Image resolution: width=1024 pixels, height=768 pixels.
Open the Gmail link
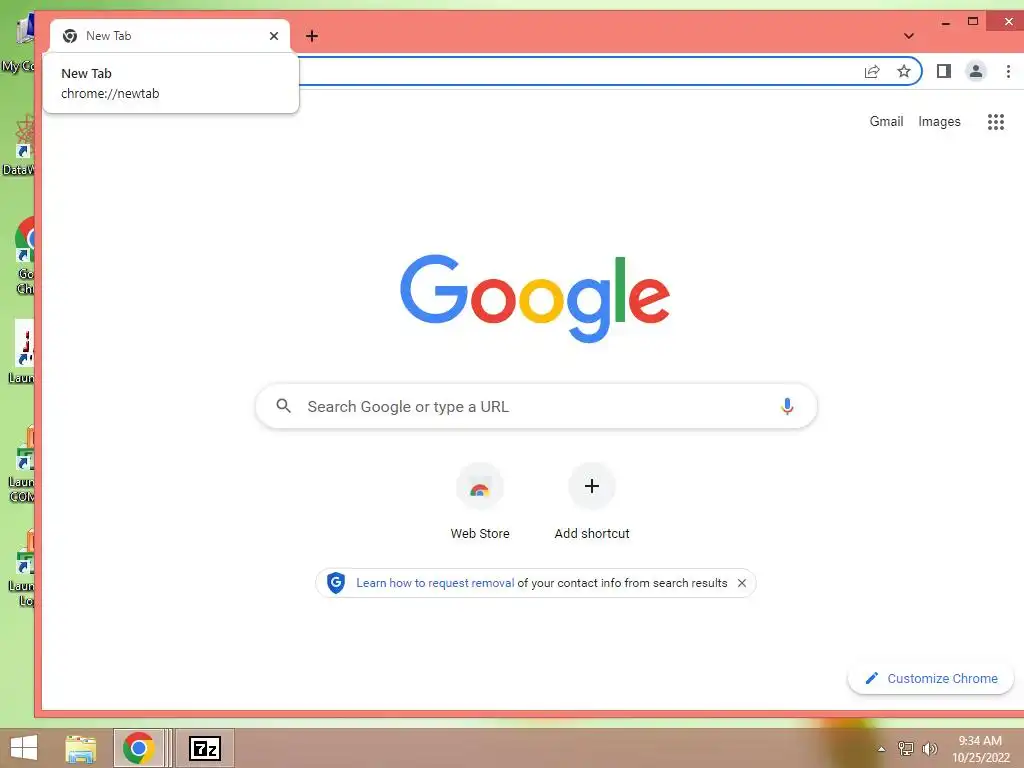[886, 121]
